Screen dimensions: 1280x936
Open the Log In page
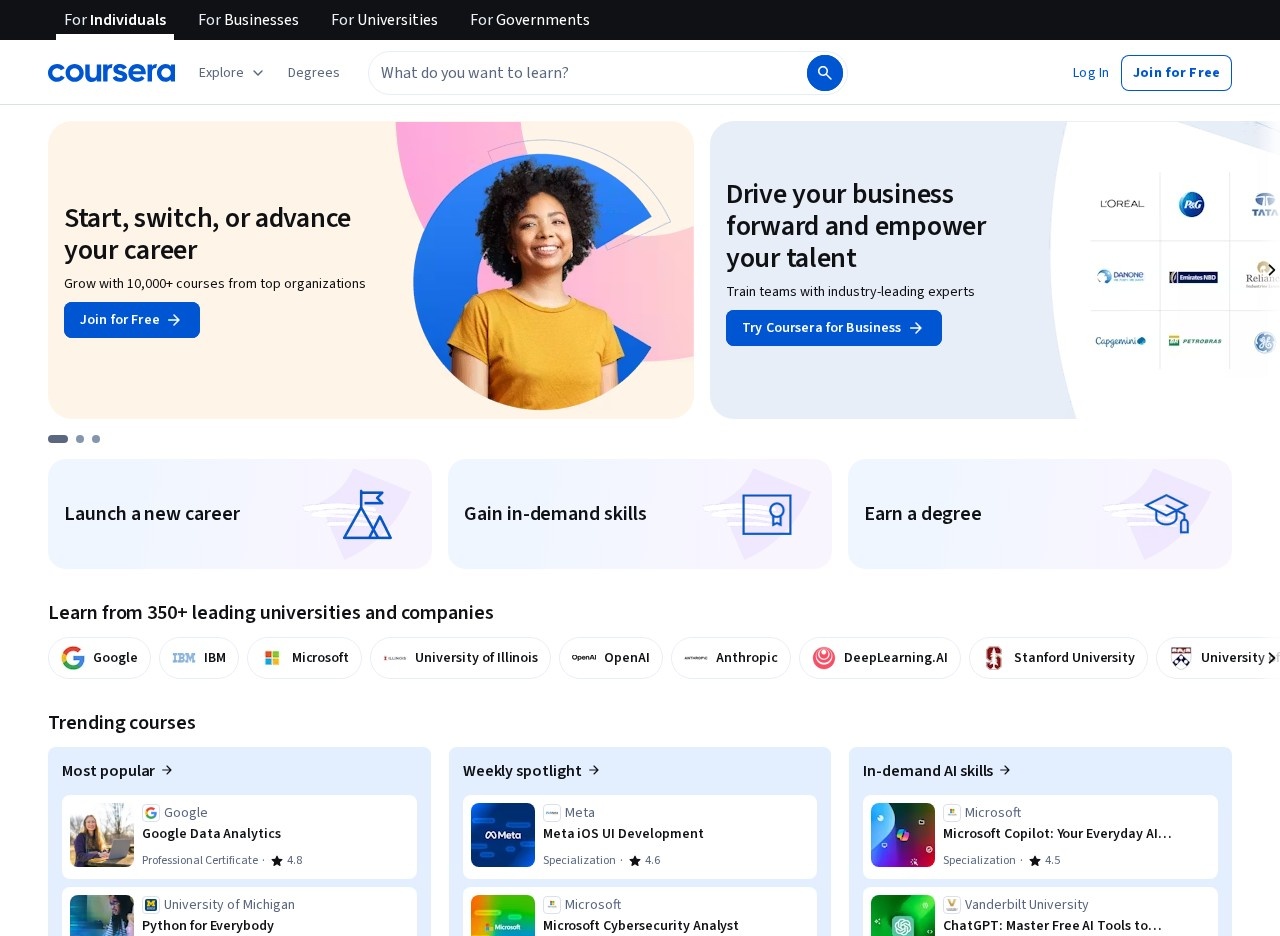click(x=1090, y=72)
